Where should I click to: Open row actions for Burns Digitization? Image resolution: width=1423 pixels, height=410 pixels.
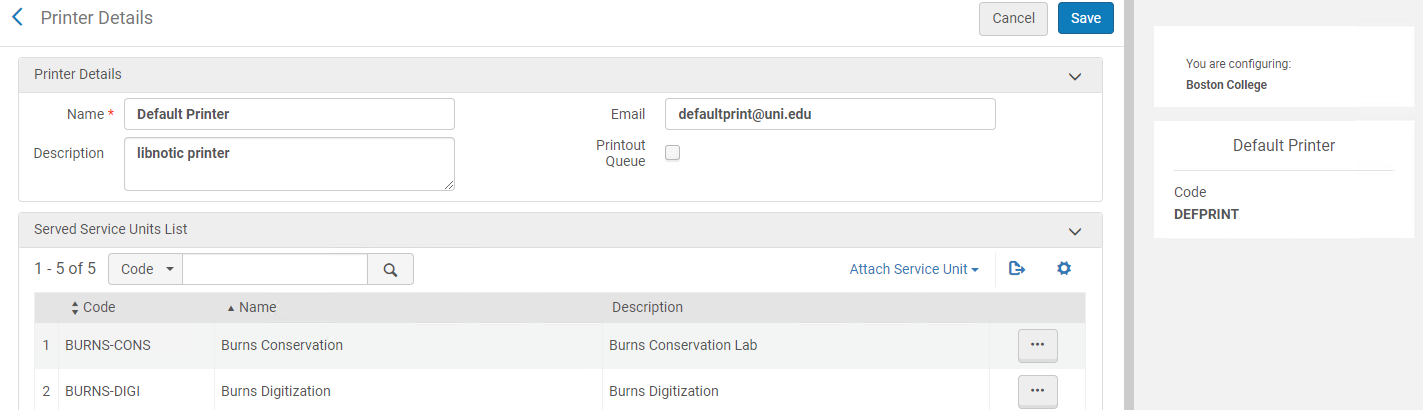1037,391
